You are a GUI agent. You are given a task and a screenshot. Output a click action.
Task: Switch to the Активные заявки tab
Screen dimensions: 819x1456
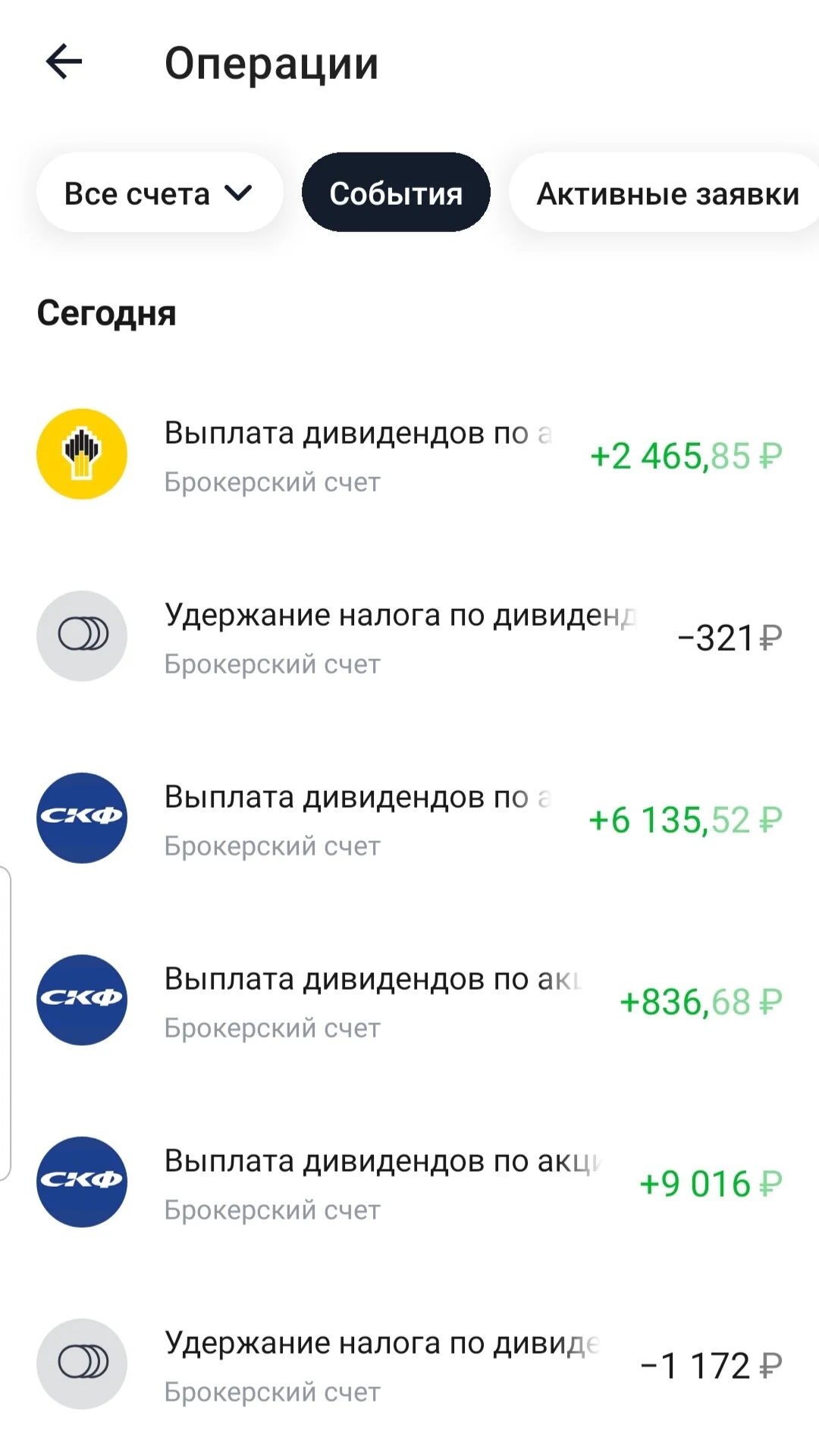pyautogui.click(x=664, y=193)
